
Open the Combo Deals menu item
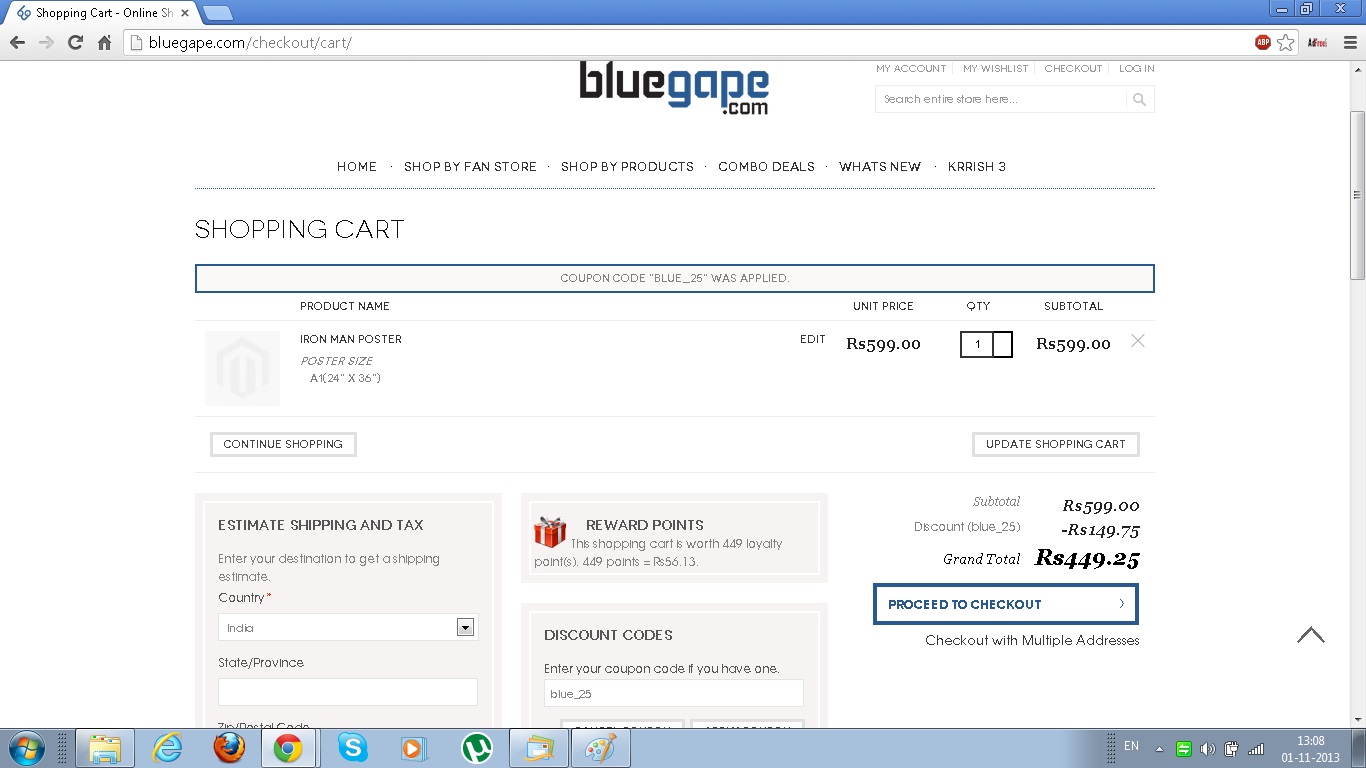(766, 167)
